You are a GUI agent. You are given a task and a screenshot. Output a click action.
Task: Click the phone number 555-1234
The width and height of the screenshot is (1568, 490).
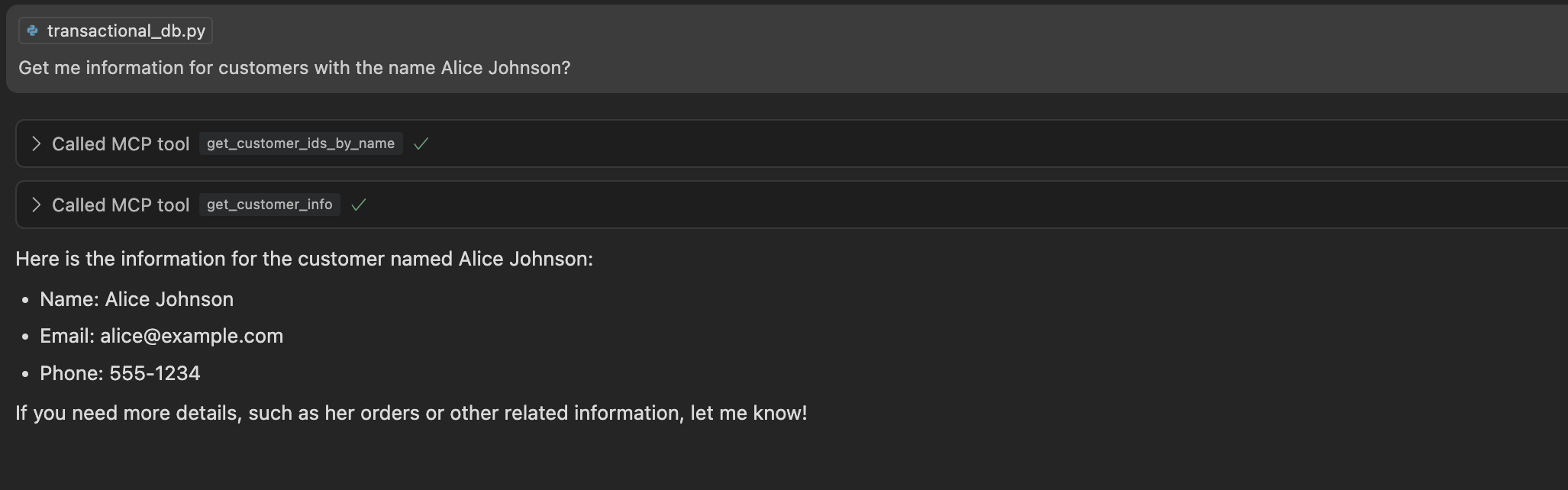(155, 373)
